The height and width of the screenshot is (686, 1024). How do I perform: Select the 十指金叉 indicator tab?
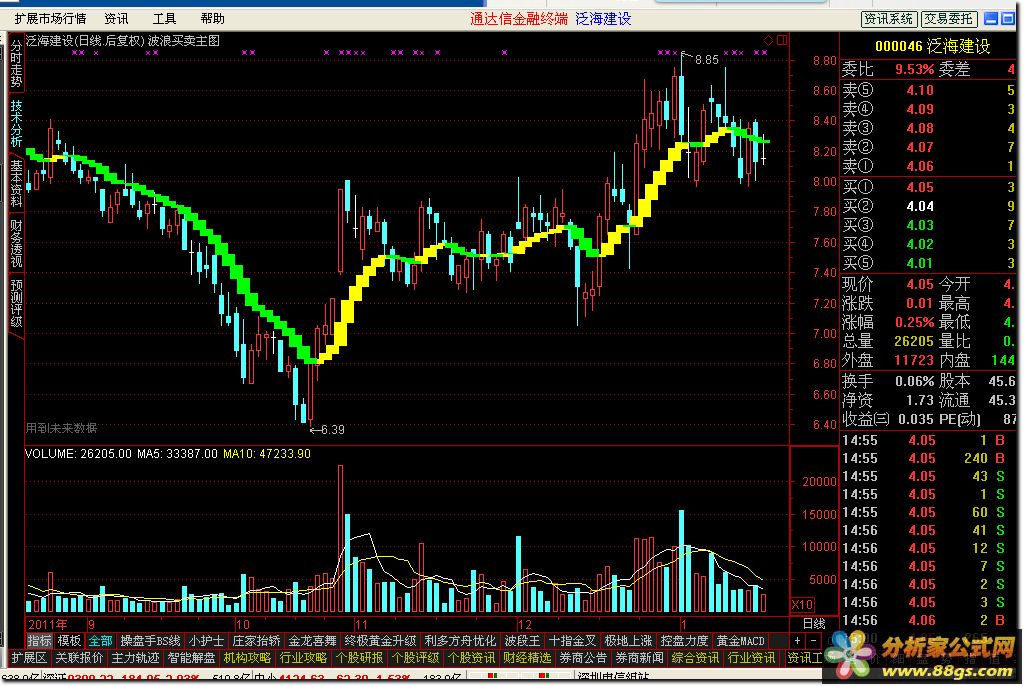[x=573, y=641]
